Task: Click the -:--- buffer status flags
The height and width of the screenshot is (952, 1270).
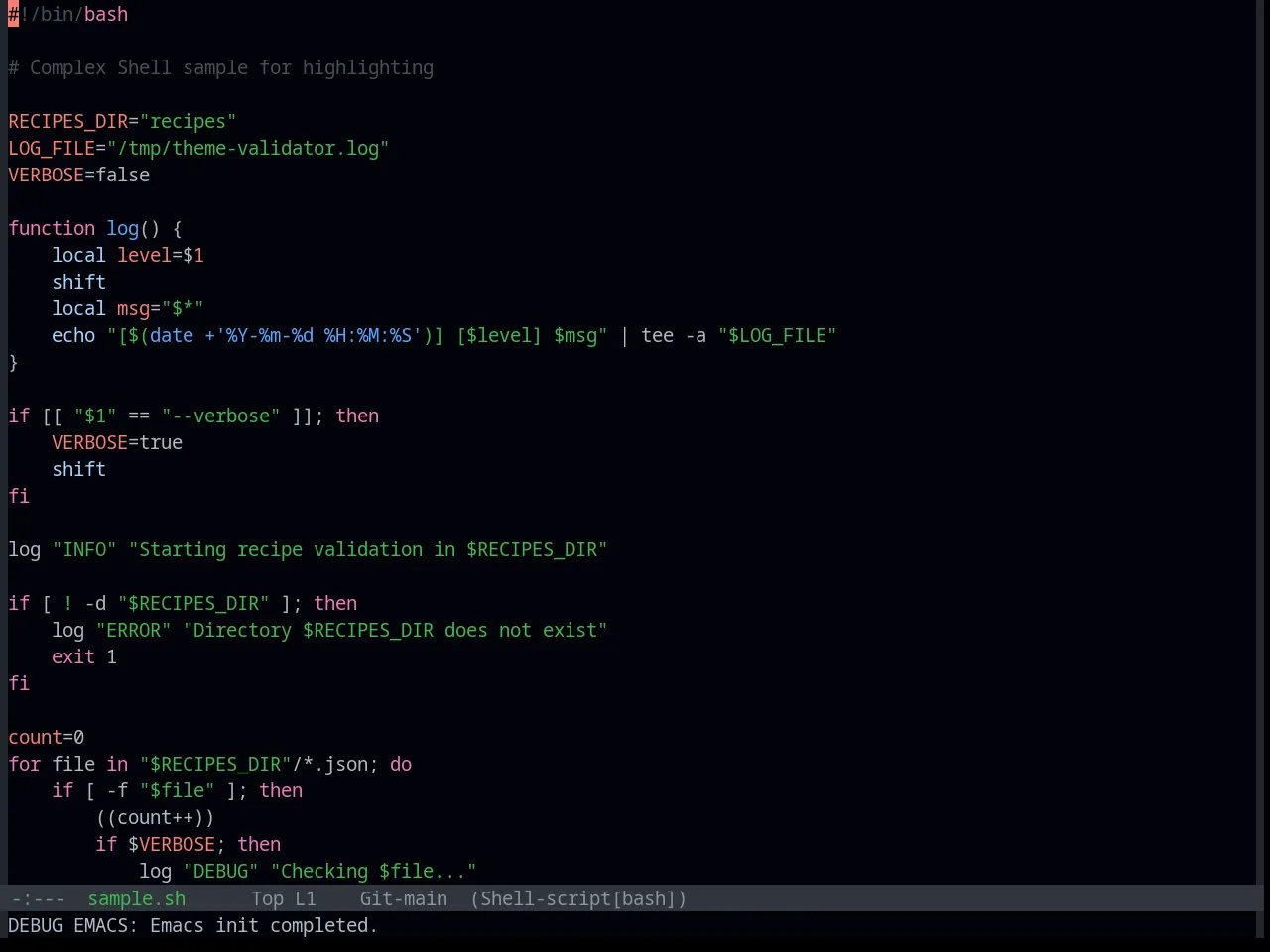Action: (x=38, y=898)
